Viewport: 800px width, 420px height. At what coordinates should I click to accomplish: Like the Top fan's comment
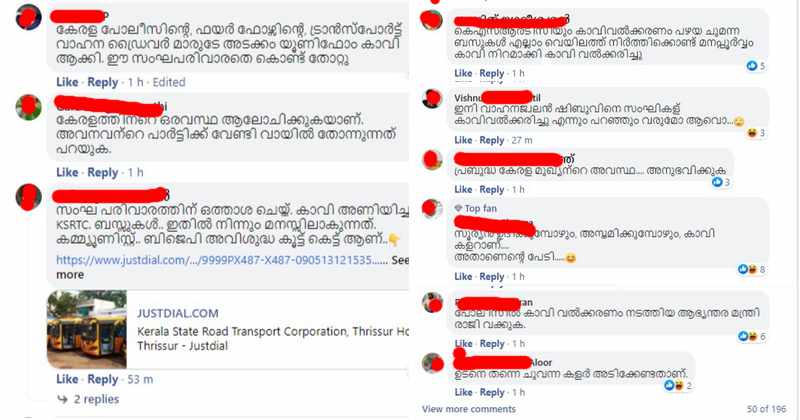pos(463,276)
